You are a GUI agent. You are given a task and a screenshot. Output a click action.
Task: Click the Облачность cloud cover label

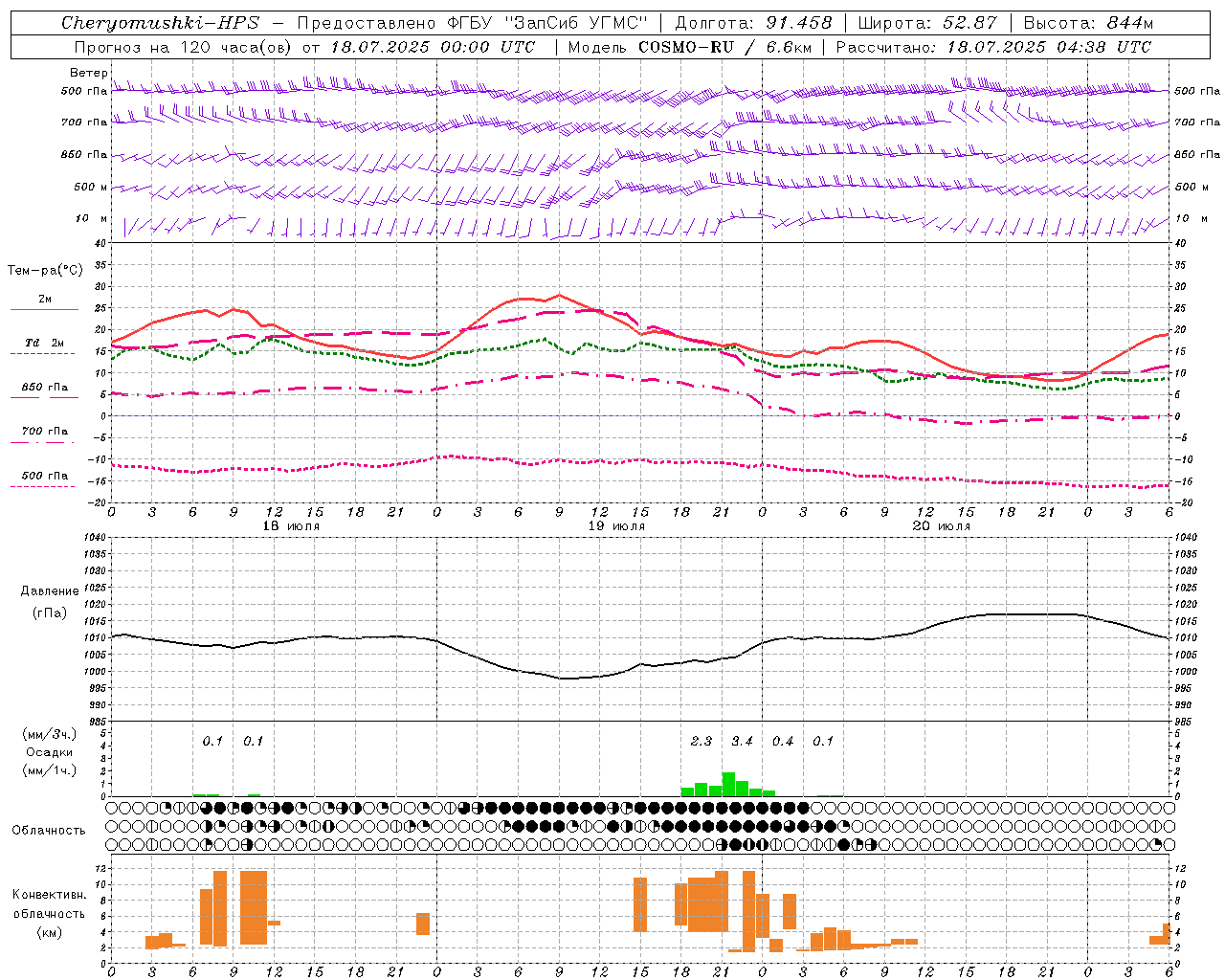(x=49, y=831)
